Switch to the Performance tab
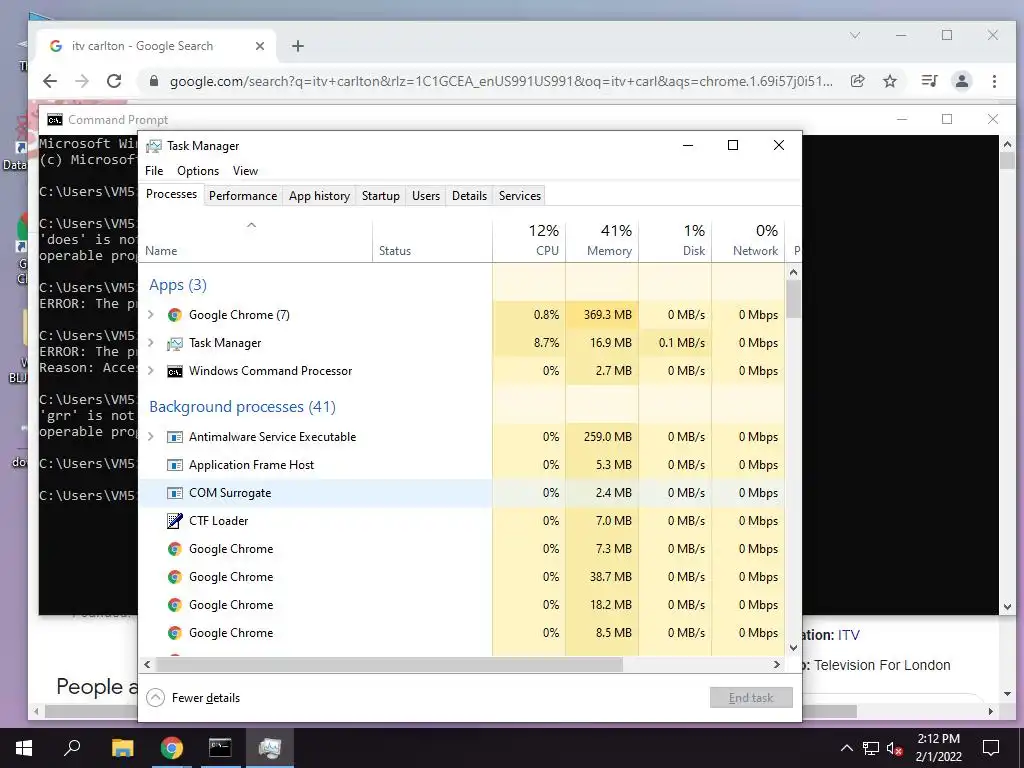The height and width of the screenshot is (768, 1024). [243, 196]
